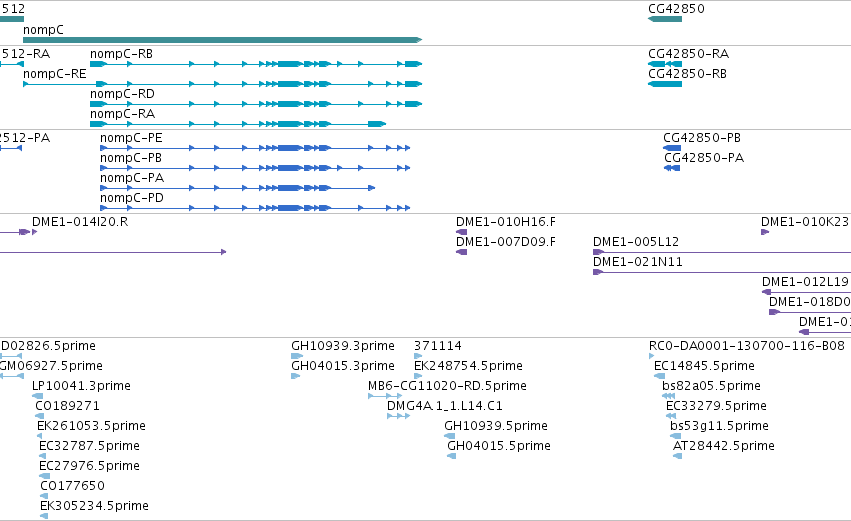Click the 371114 feature label
This screenshot has height=521, width=851.
[x=437, y=346]
